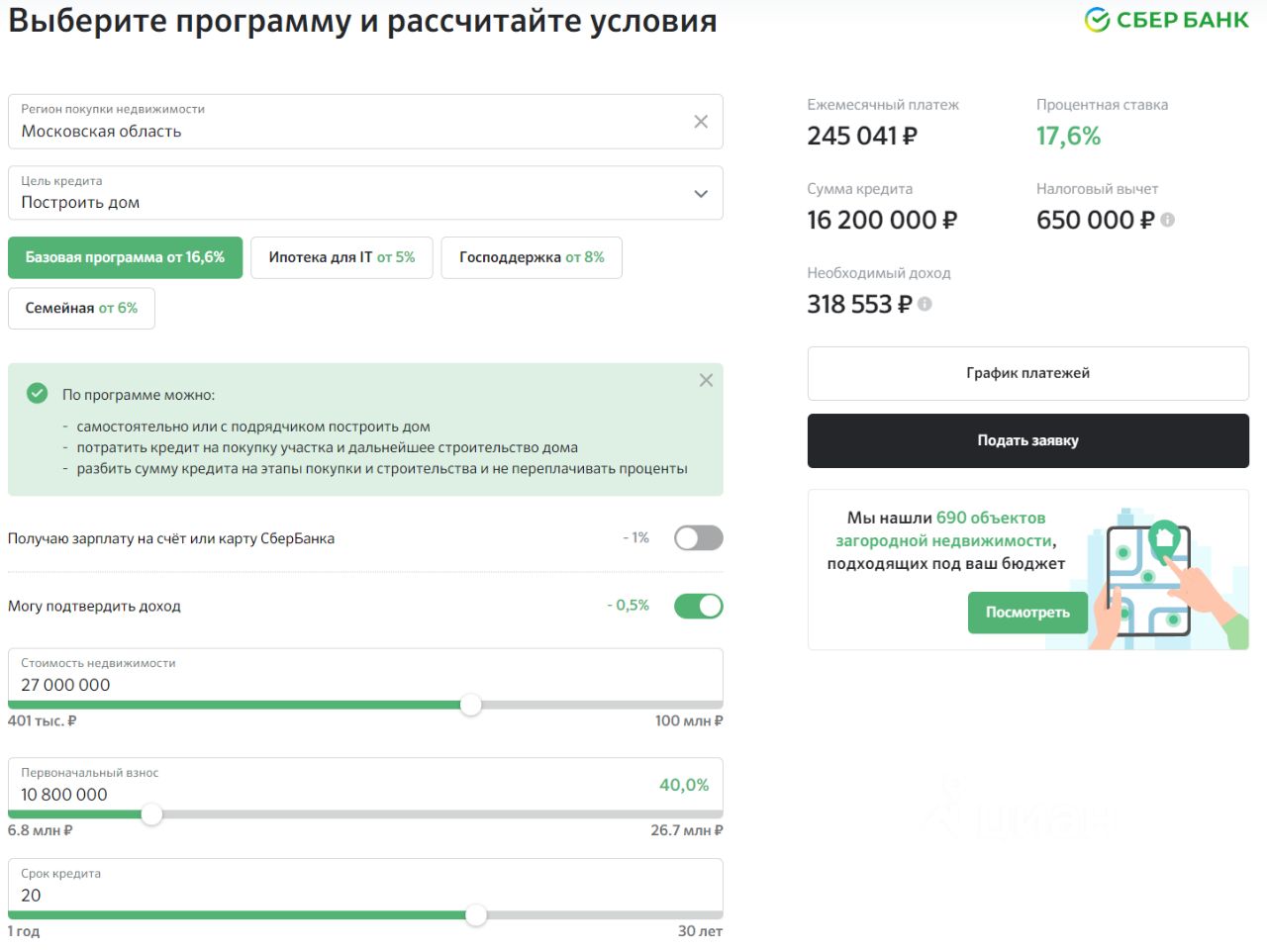Click the monthly payment value 245 041 ₽
The width and height of the screenshot is (1267, 952).
pos(862,136)
